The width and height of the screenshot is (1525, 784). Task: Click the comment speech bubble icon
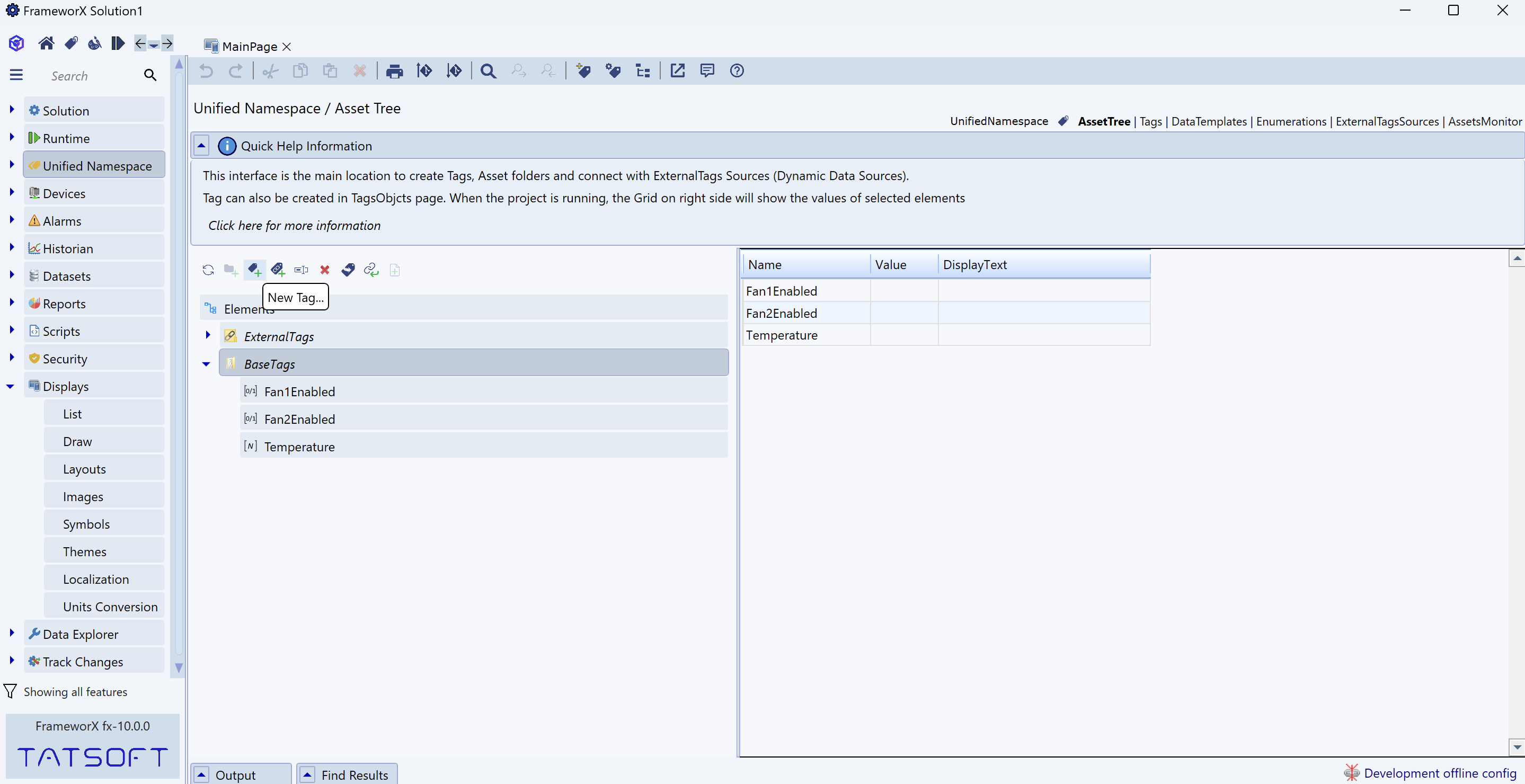tap(707, 71)
